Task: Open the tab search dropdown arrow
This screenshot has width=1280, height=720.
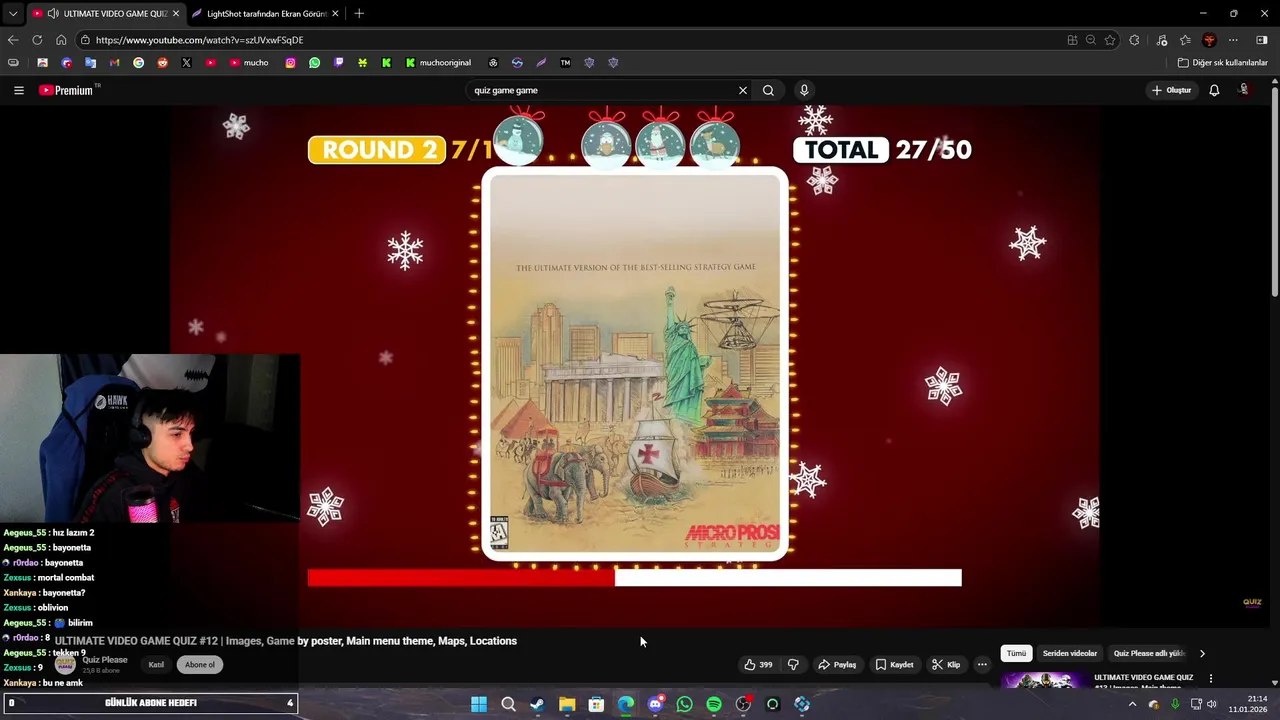Action: tap(13, 13)
